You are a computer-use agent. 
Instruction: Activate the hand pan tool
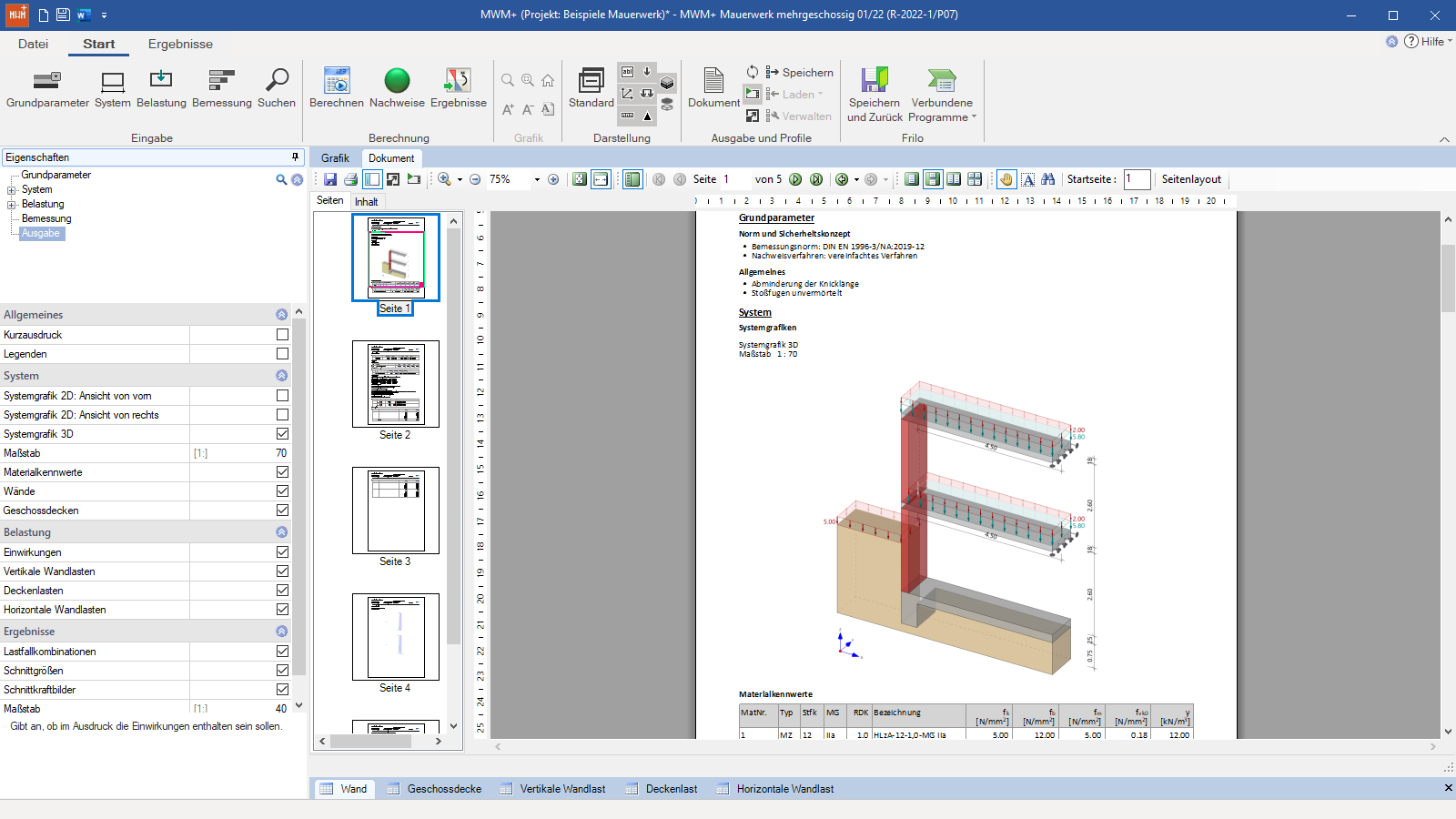tap(1006, 179)
